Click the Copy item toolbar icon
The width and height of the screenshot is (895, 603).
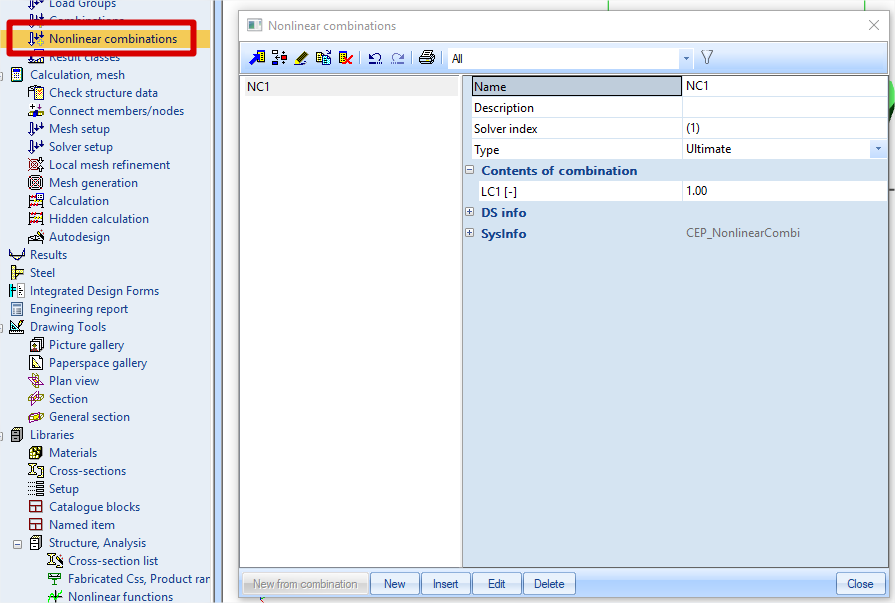click(x=323, y=58)
